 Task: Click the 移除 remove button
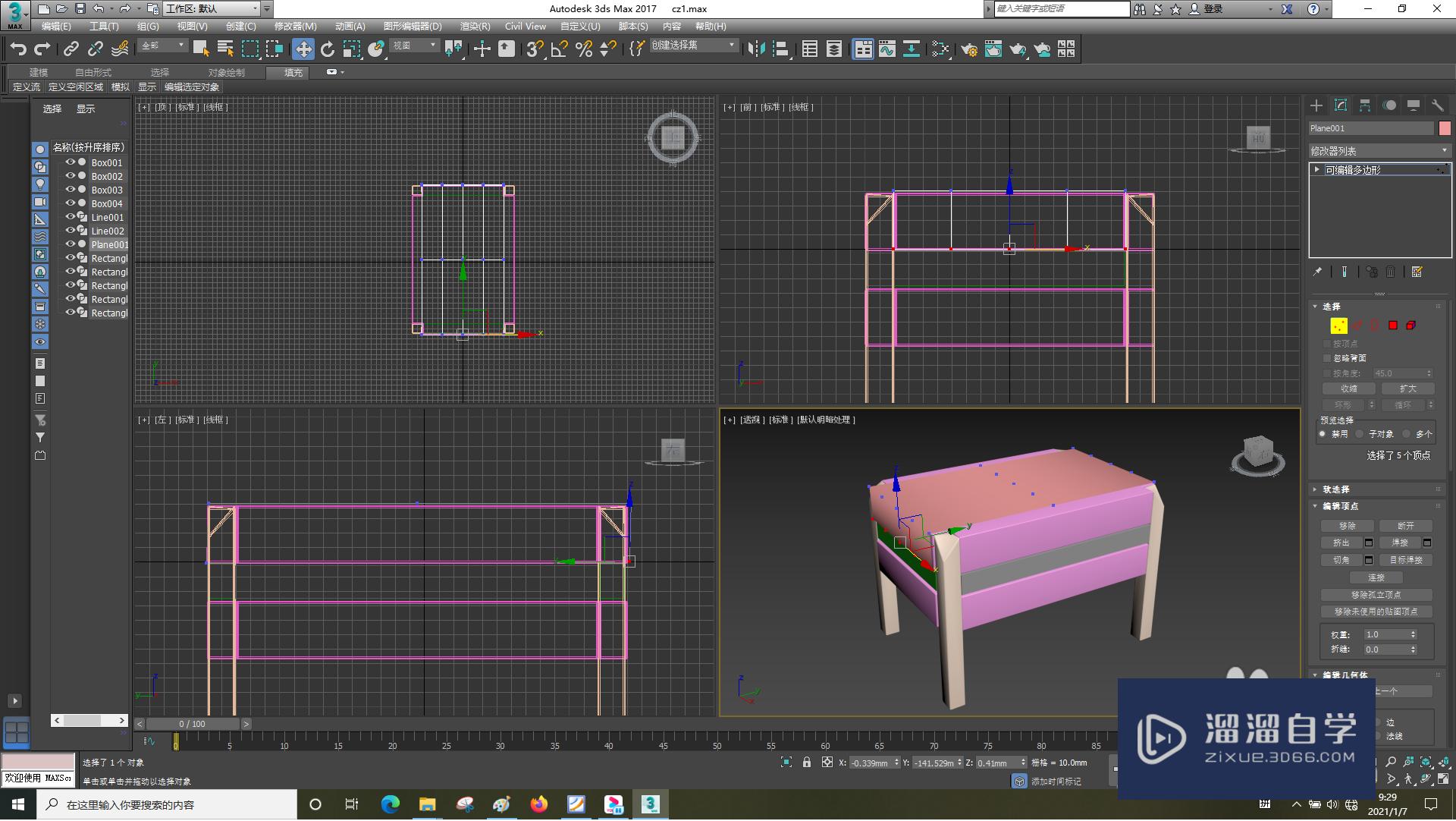coord(1347,526)
